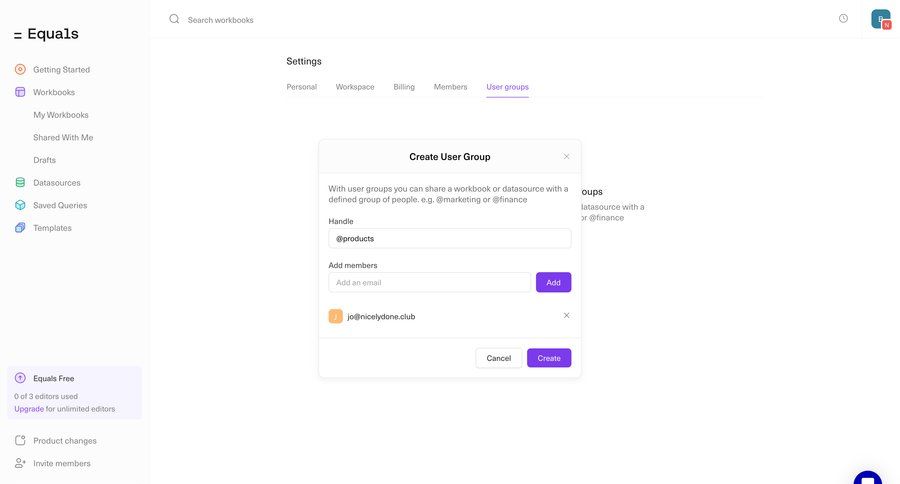The height and width of the screenshot is (484, 900).
Task: Close the Create User Group dialog
Action: coord(566,156)
